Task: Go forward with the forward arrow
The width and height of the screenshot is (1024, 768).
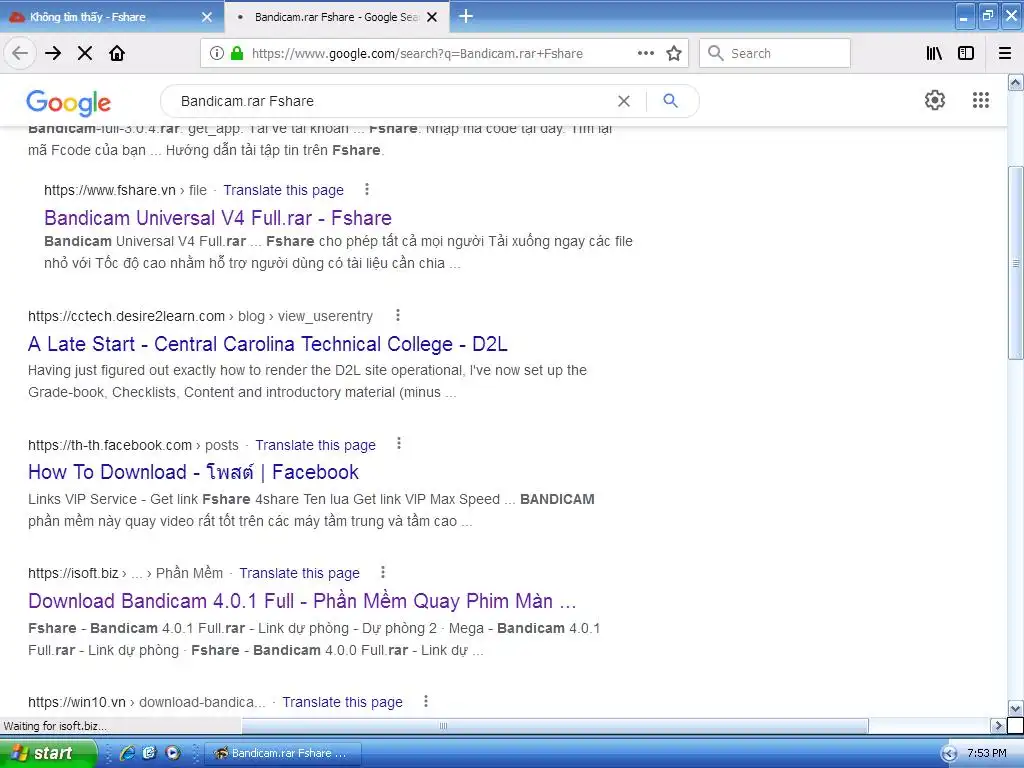Action: [53, 54]
